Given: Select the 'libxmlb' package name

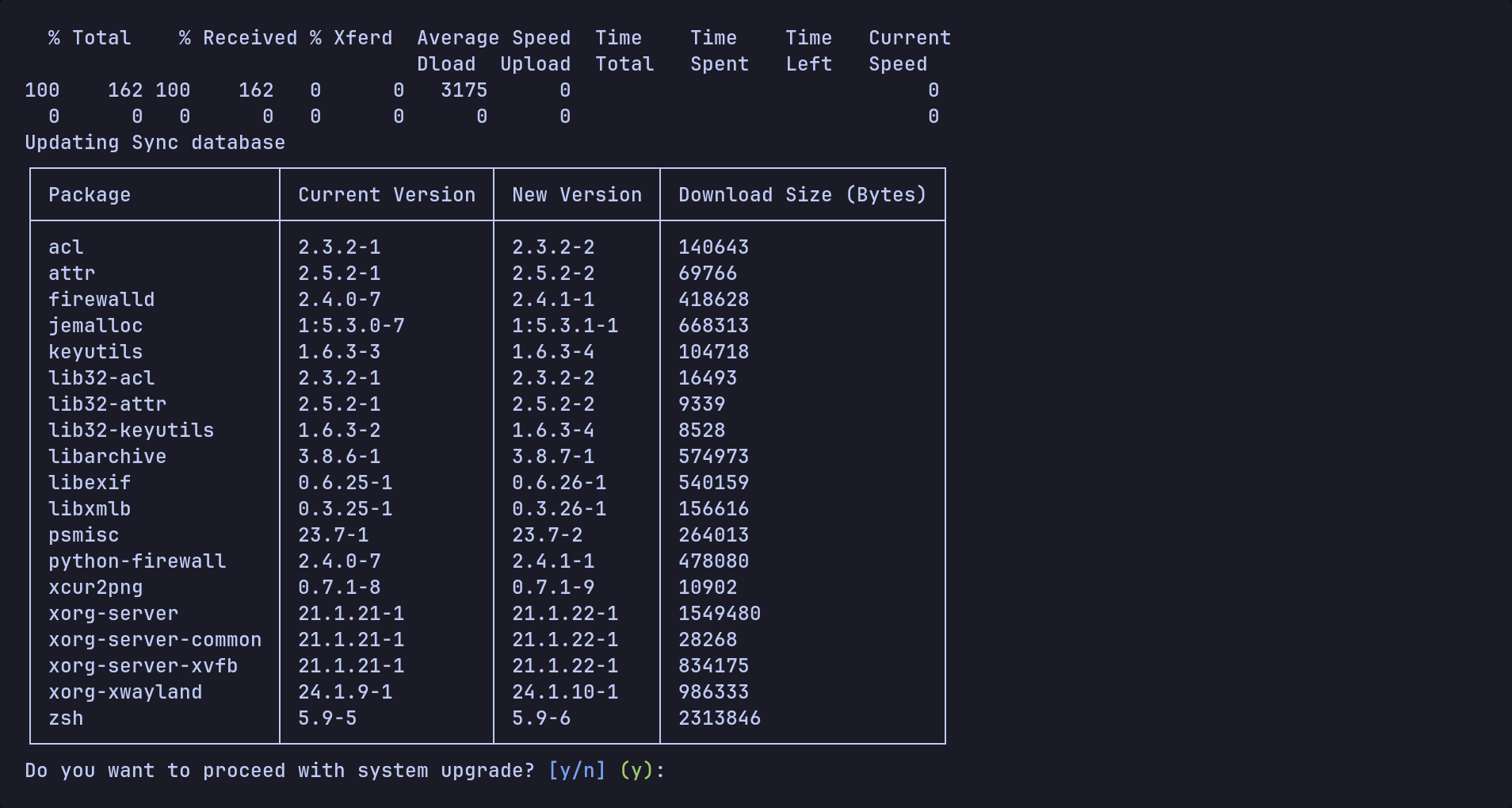Looking at the screenshot, I should pyautogui.click(x=90, y=509).
